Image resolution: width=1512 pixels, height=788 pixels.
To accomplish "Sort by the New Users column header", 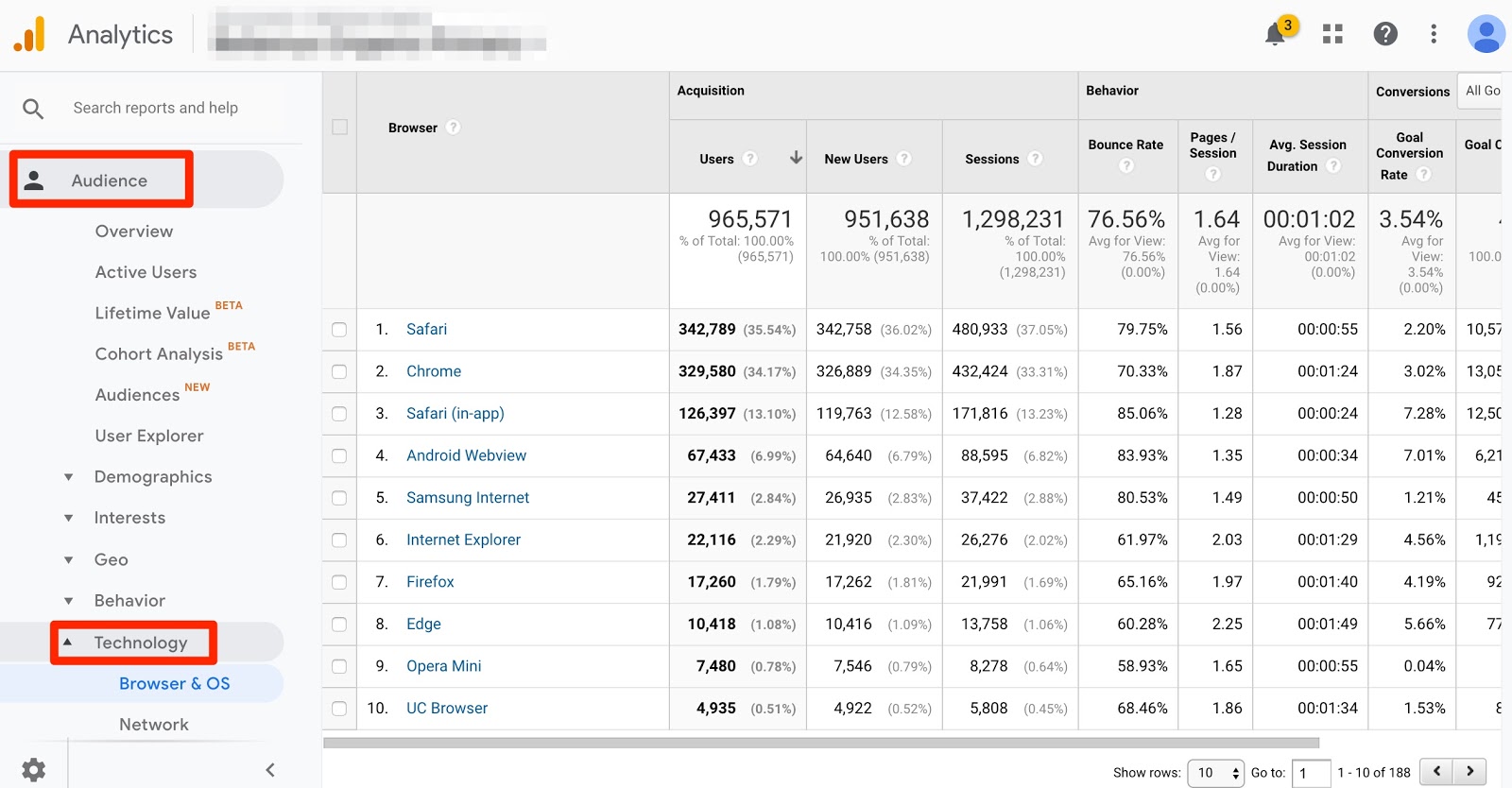I will pos(856,159).
